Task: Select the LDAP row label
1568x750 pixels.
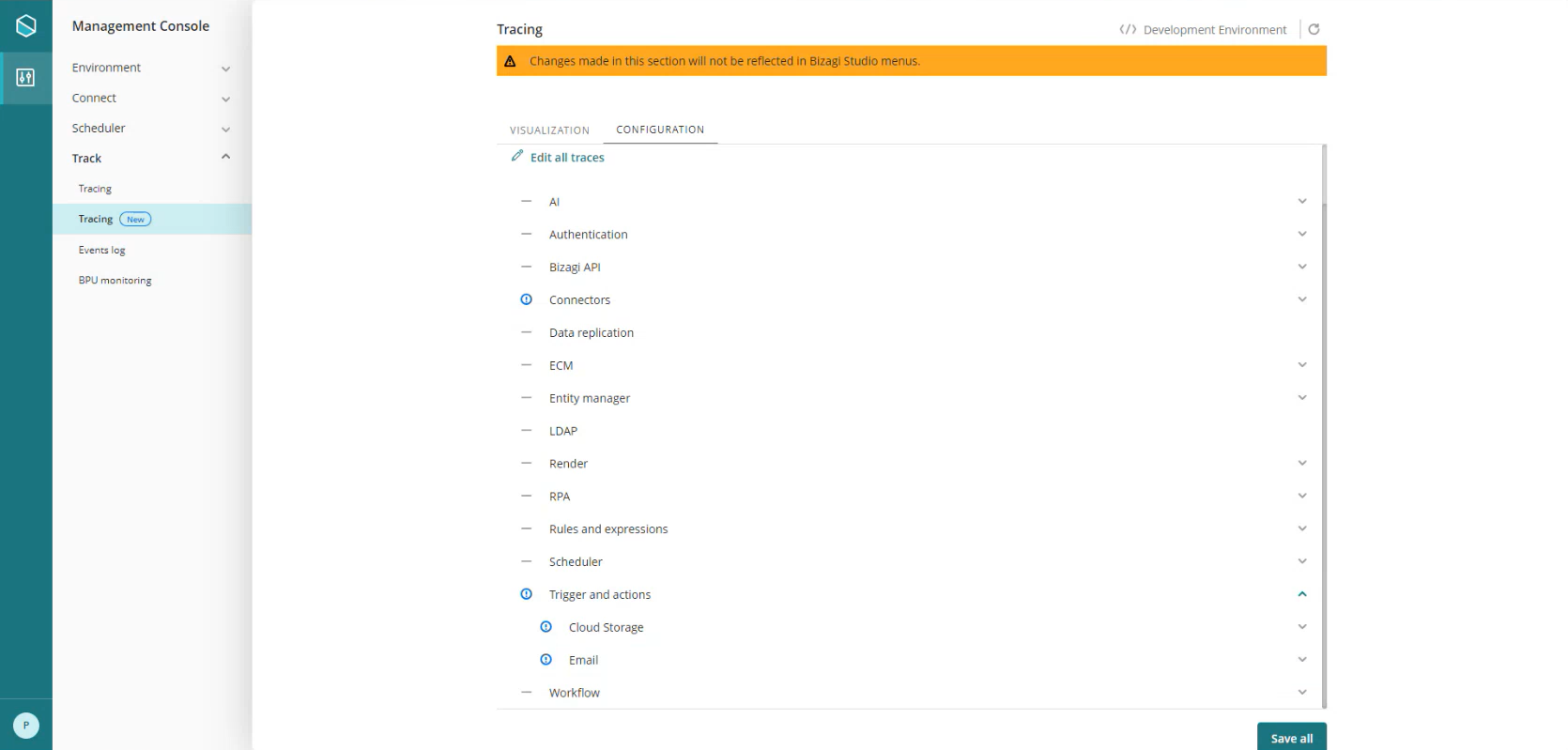Action: point(563,431)
